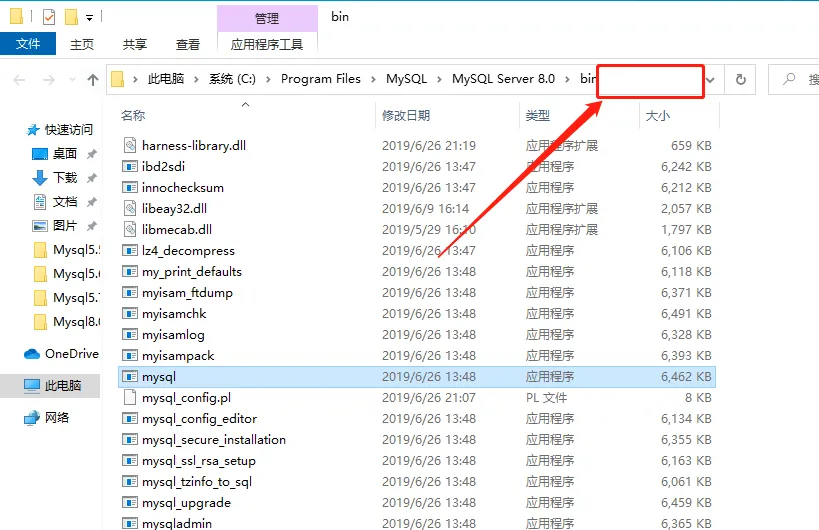This screenshot has width=819, height=530.
Task: Click the ibd2sdi application icon
Action: point(130,167)
